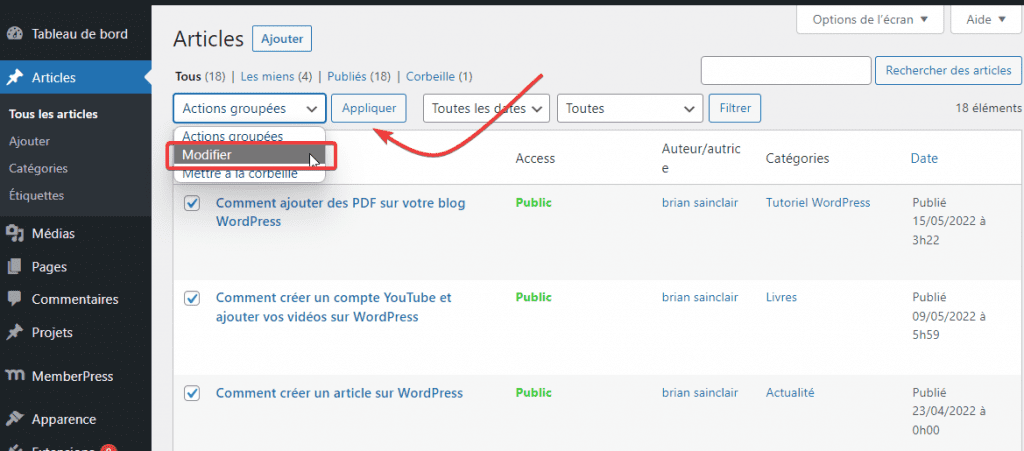Uncheck the 'Comment créer un compte YouTube' checkbox
This screenshot has width=1024, height=451.
point(192,298)
